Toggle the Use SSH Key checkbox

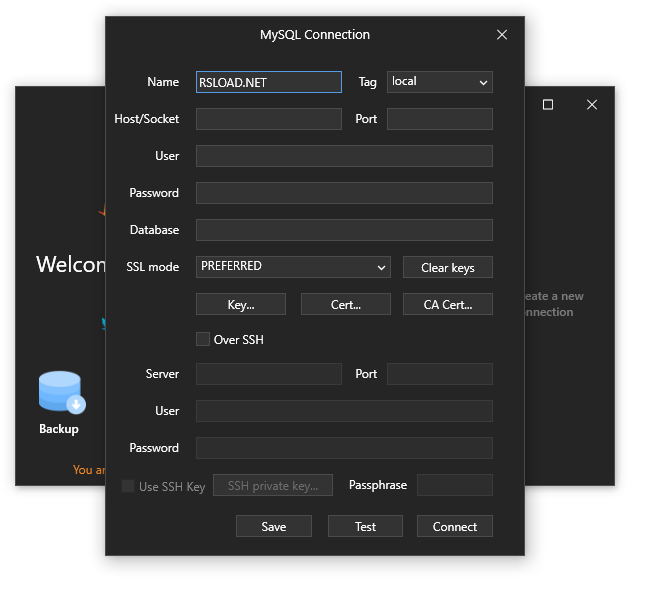[x=128, y=486]
